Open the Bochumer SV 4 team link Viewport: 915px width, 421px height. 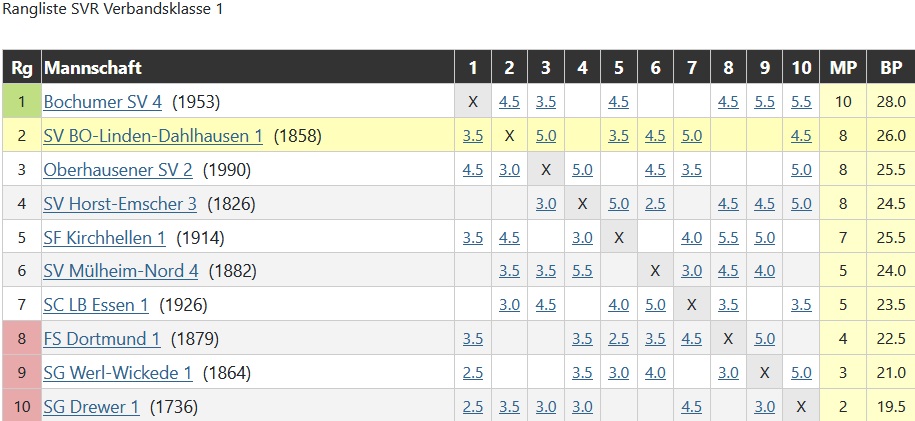click(102, 101)
